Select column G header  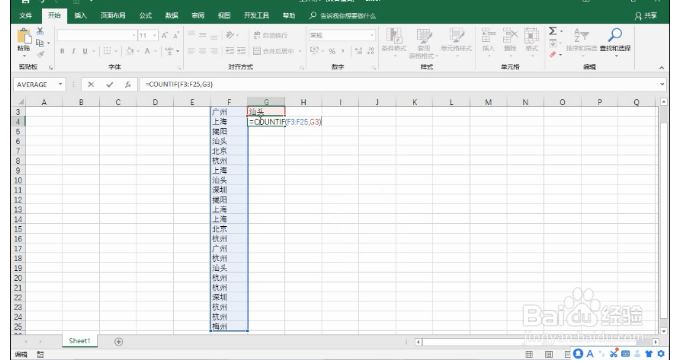pos(266,102)
